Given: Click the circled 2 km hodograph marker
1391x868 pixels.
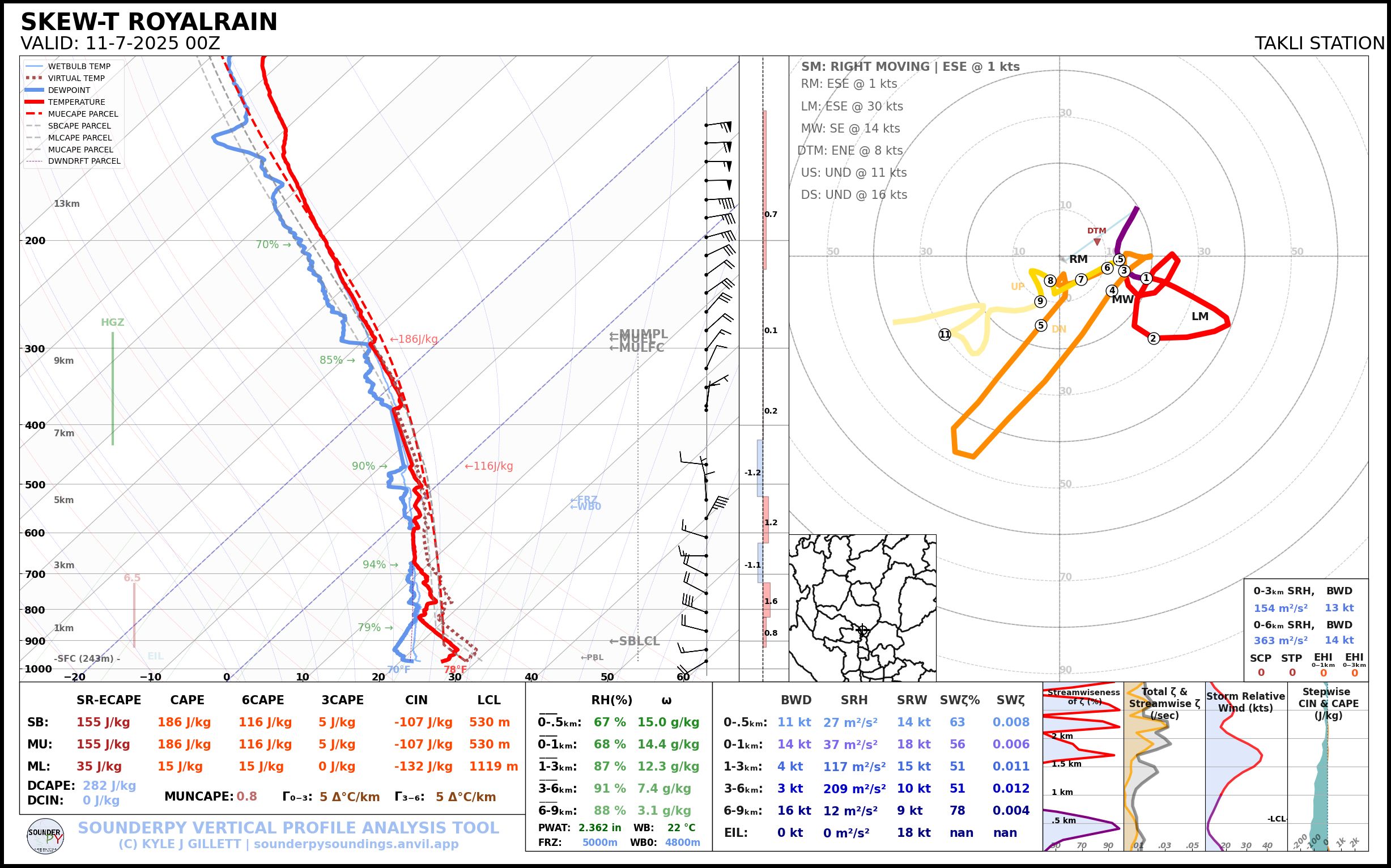Looking at the screenshot, I should [1154, 338].
